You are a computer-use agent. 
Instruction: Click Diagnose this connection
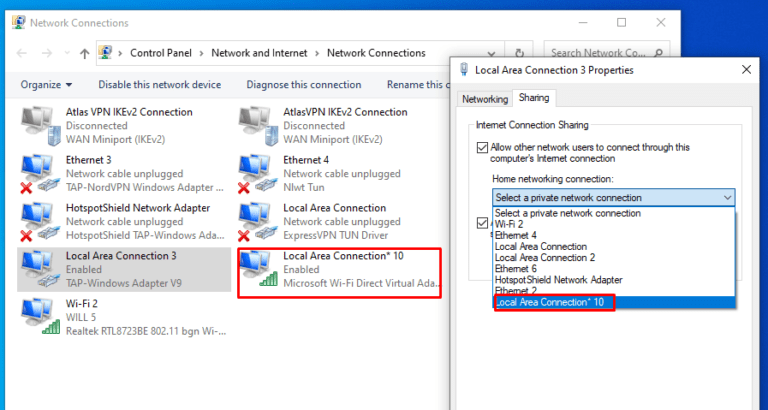tap(304, 85)
